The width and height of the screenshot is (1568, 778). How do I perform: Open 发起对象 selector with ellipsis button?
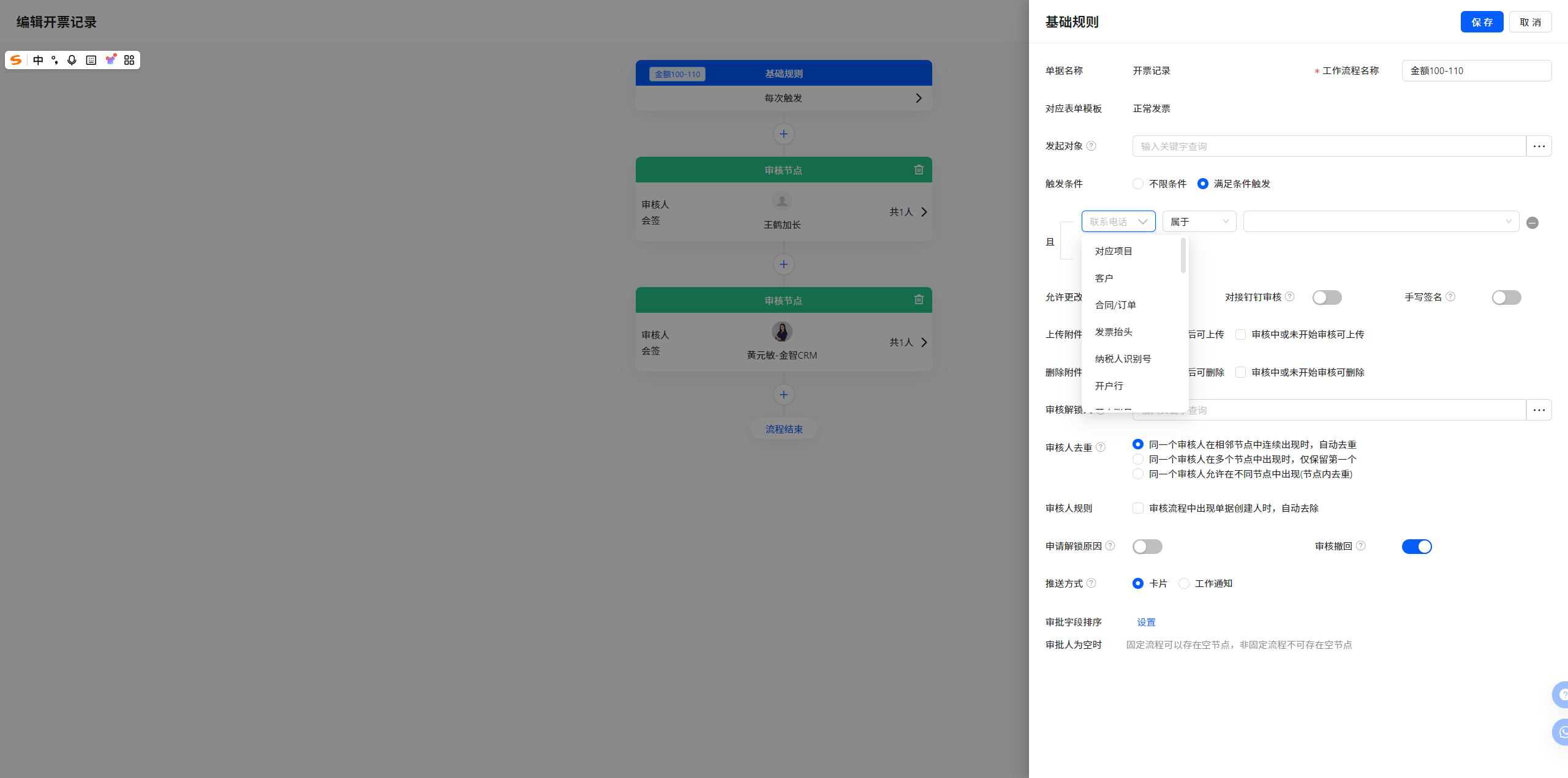coord(1539,146)
